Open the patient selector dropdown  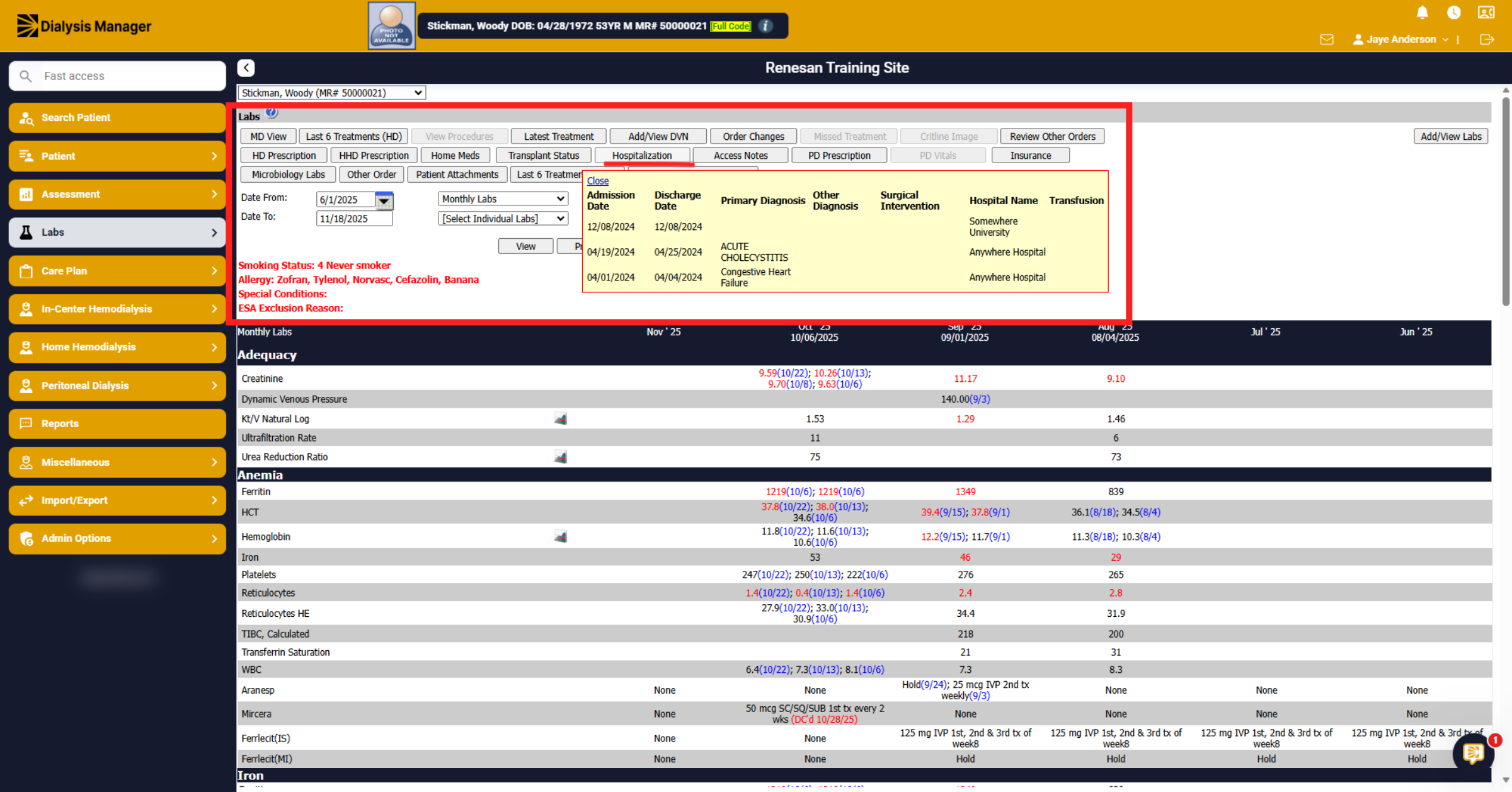(331, 93)
